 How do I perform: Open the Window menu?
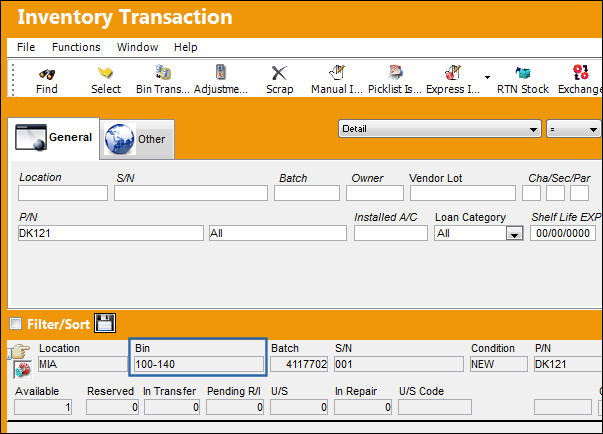137,47
